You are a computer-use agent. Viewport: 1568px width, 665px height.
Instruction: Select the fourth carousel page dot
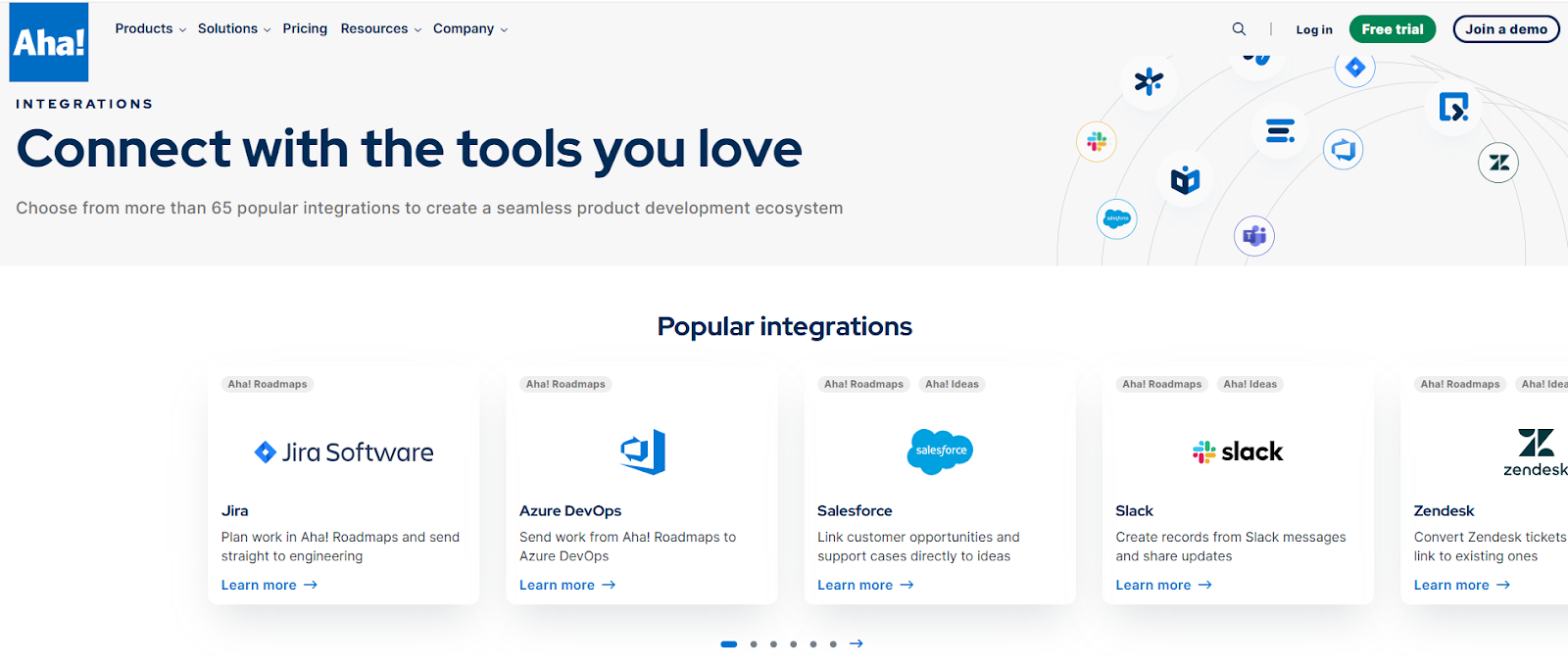pyautogui.click(x=794, y=644)
